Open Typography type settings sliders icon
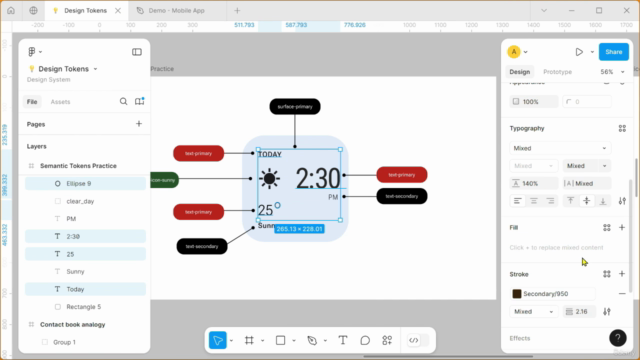Screen dimensions: 640x360 622,201
